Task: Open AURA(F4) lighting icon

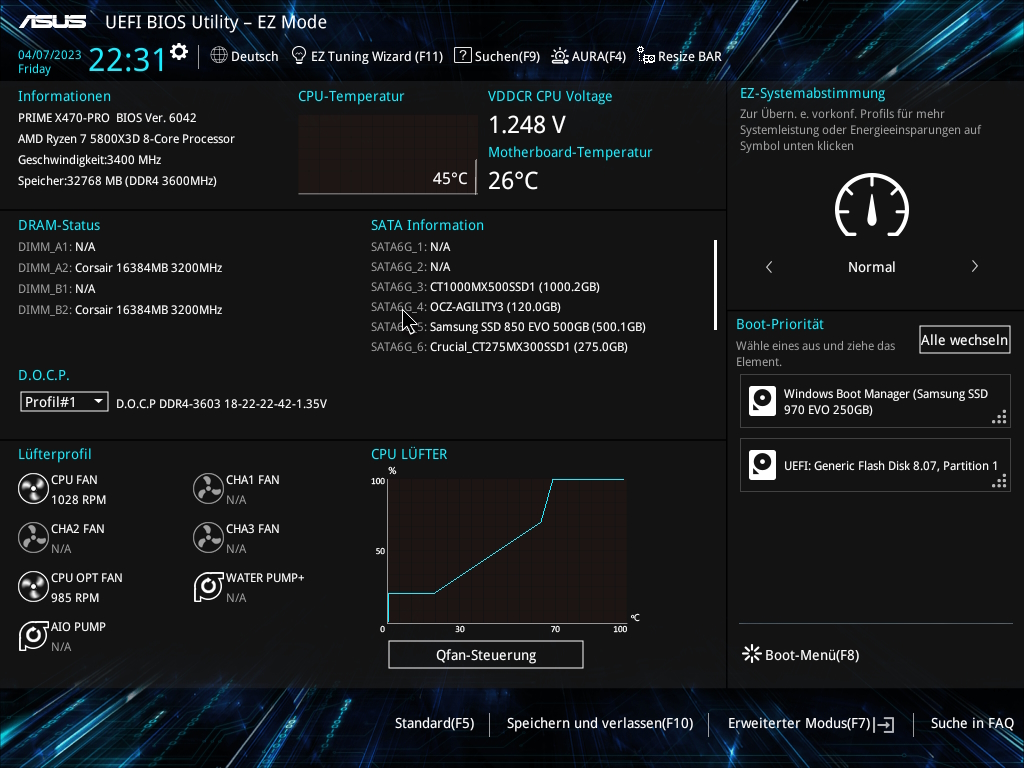Action: 560,56
